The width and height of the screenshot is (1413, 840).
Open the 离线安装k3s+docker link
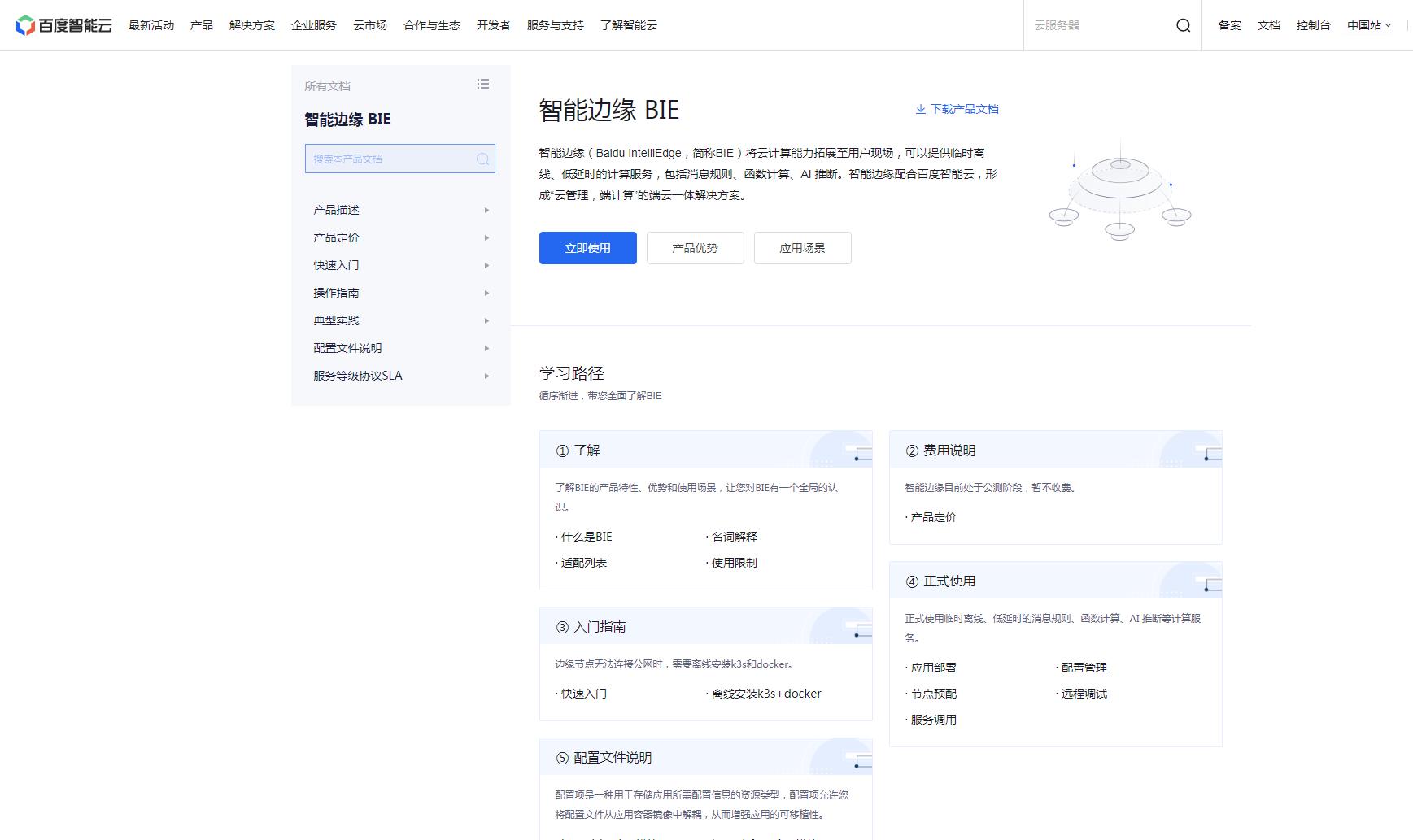pos(765,694)
